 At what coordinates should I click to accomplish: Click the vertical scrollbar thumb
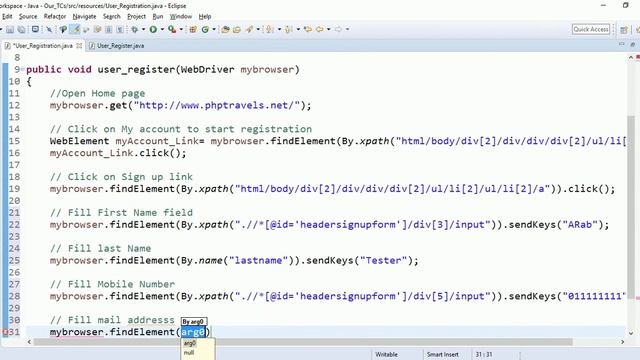point(631,207)
